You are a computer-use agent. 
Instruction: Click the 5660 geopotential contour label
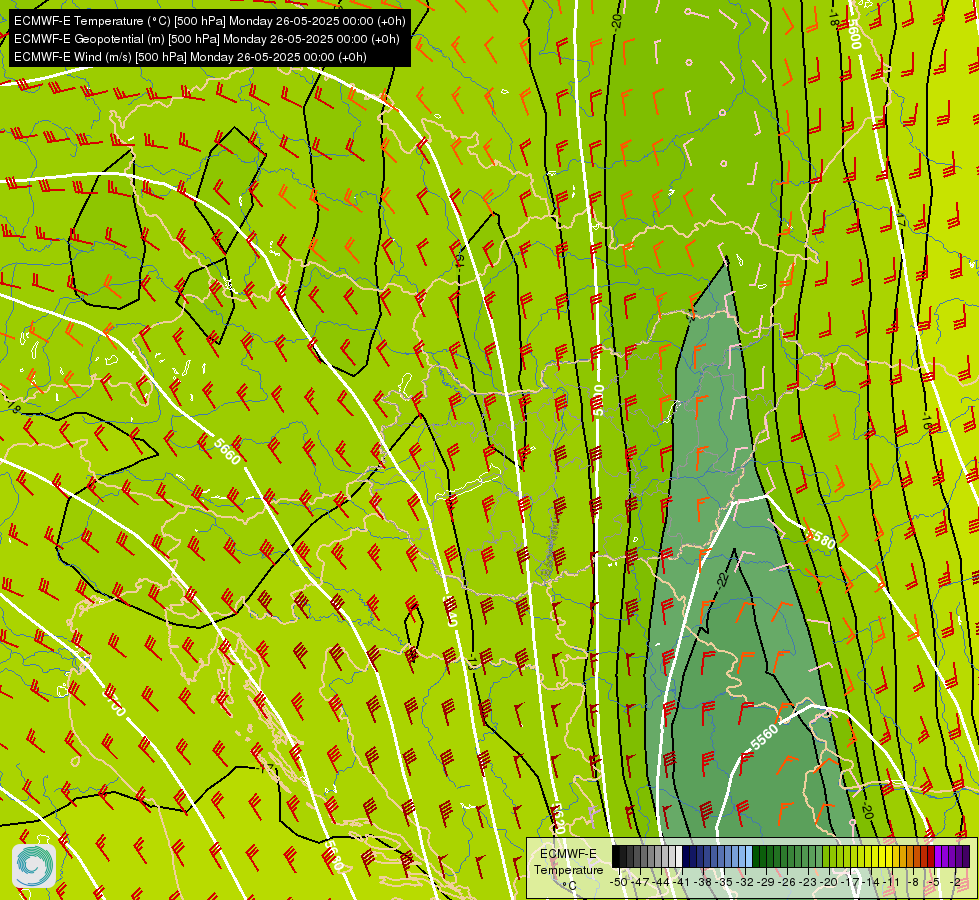[226, 451]
